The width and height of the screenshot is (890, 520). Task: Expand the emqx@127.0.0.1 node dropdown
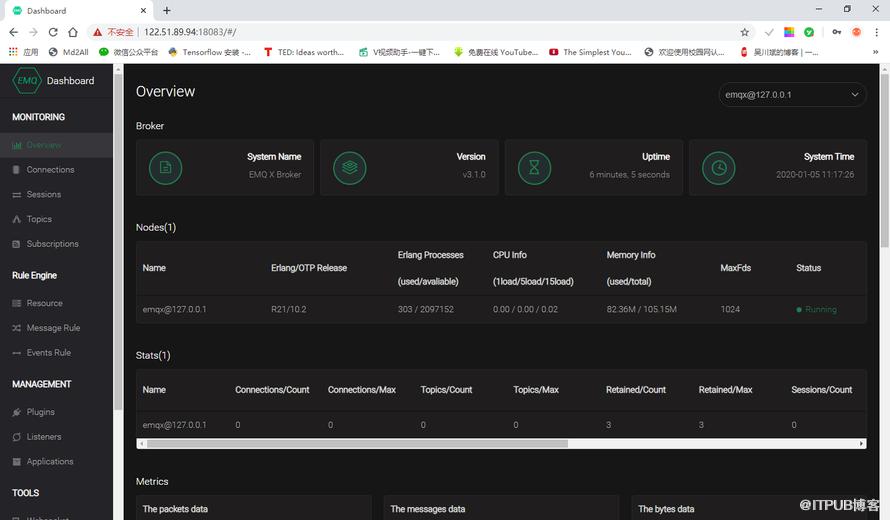pos(792,95)
